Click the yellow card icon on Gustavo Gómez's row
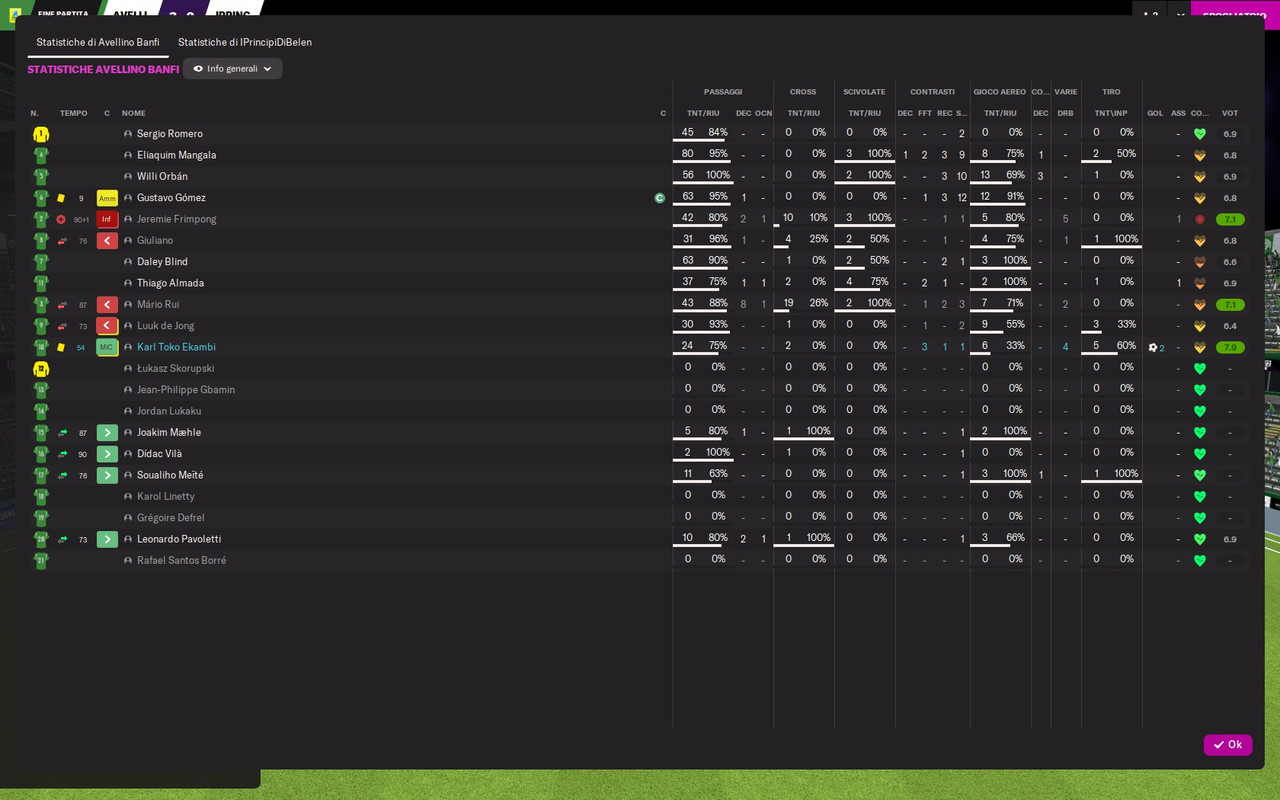1280x800 pixels. [61, 198]
